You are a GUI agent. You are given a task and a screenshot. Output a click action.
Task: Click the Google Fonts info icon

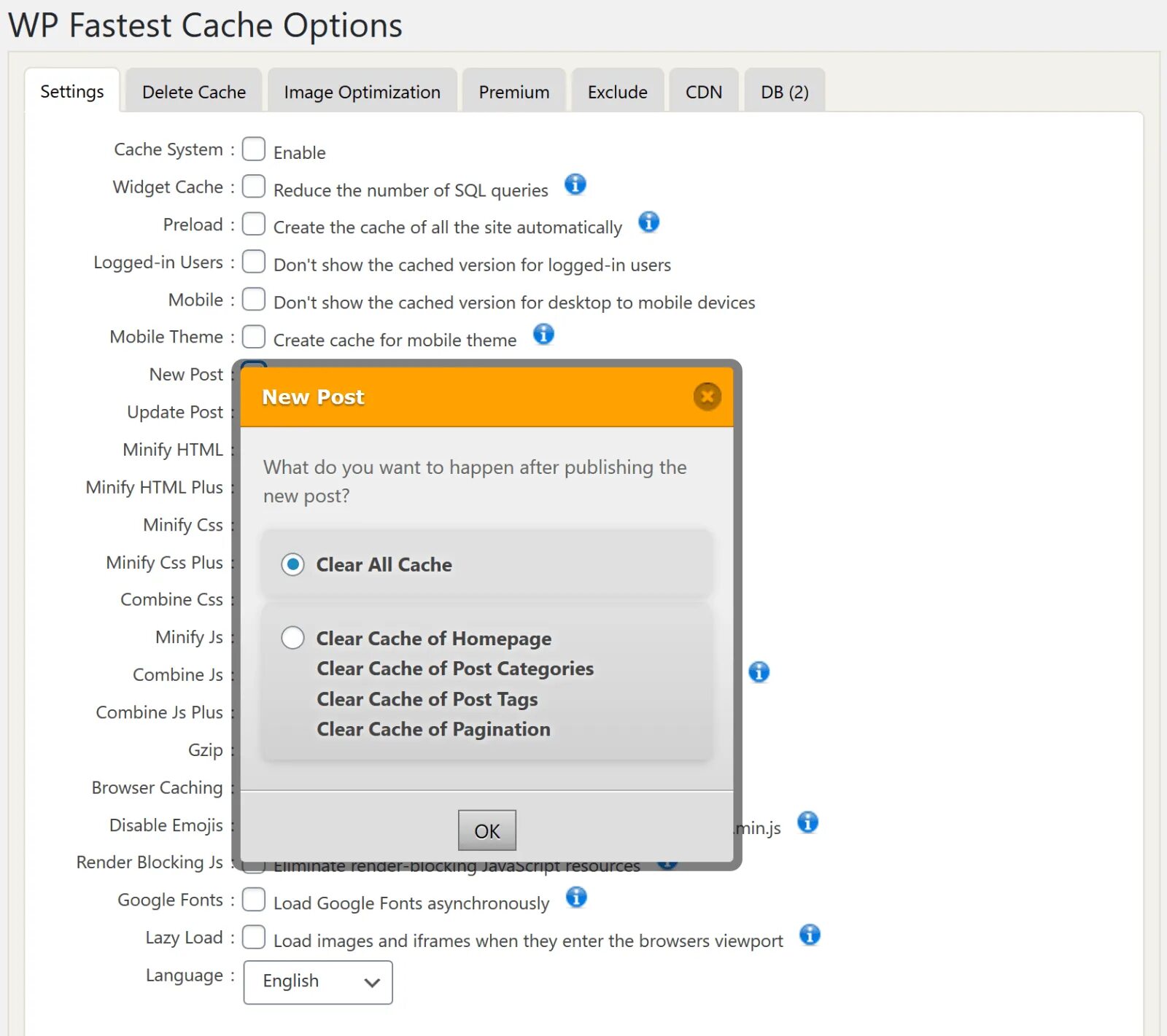coord(576,897)
